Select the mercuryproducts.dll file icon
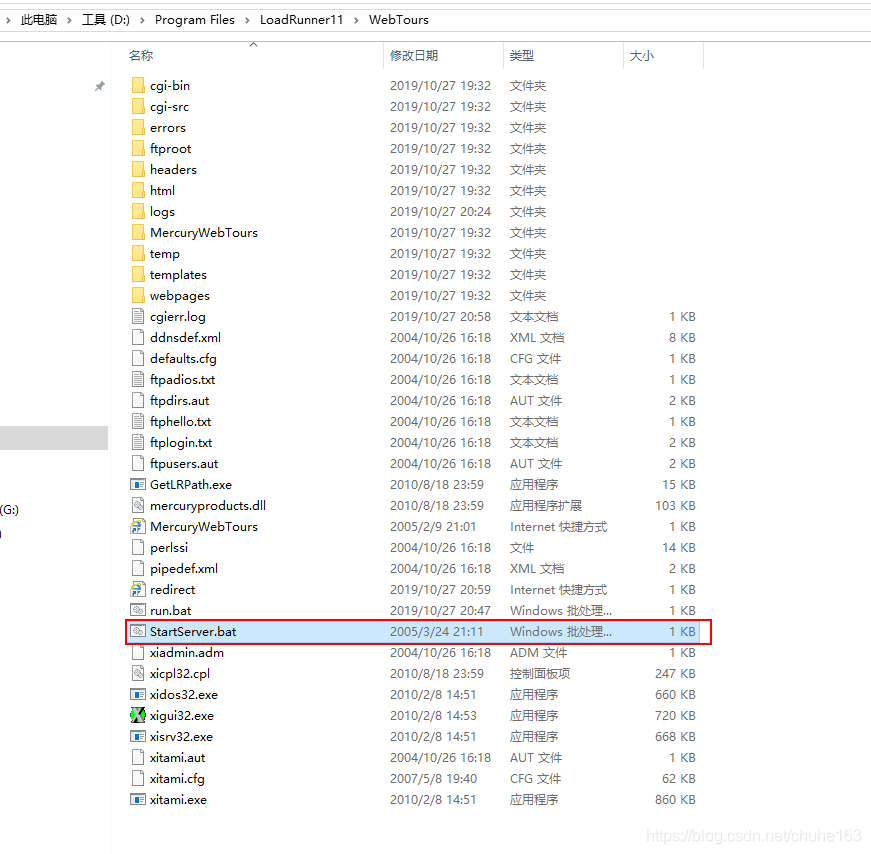 (x=138, y=506)
